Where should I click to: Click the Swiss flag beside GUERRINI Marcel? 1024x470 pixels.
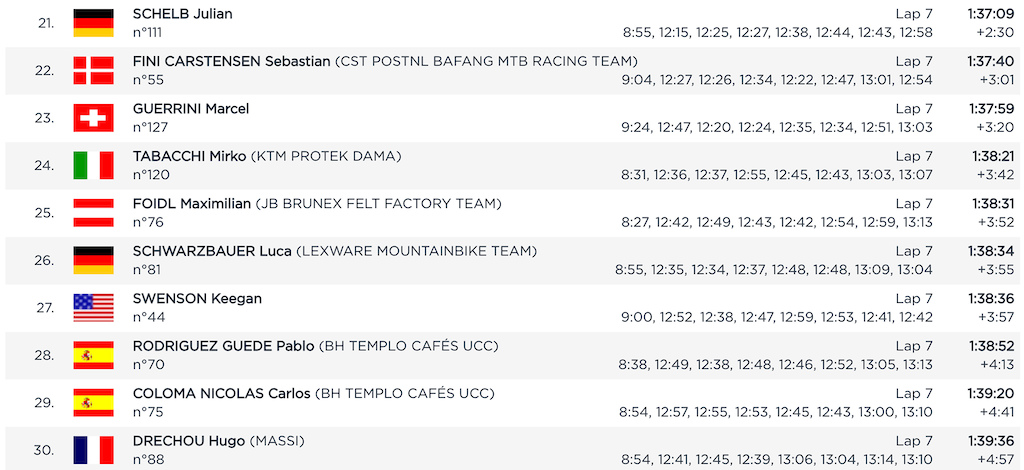[x=93, y=118]
